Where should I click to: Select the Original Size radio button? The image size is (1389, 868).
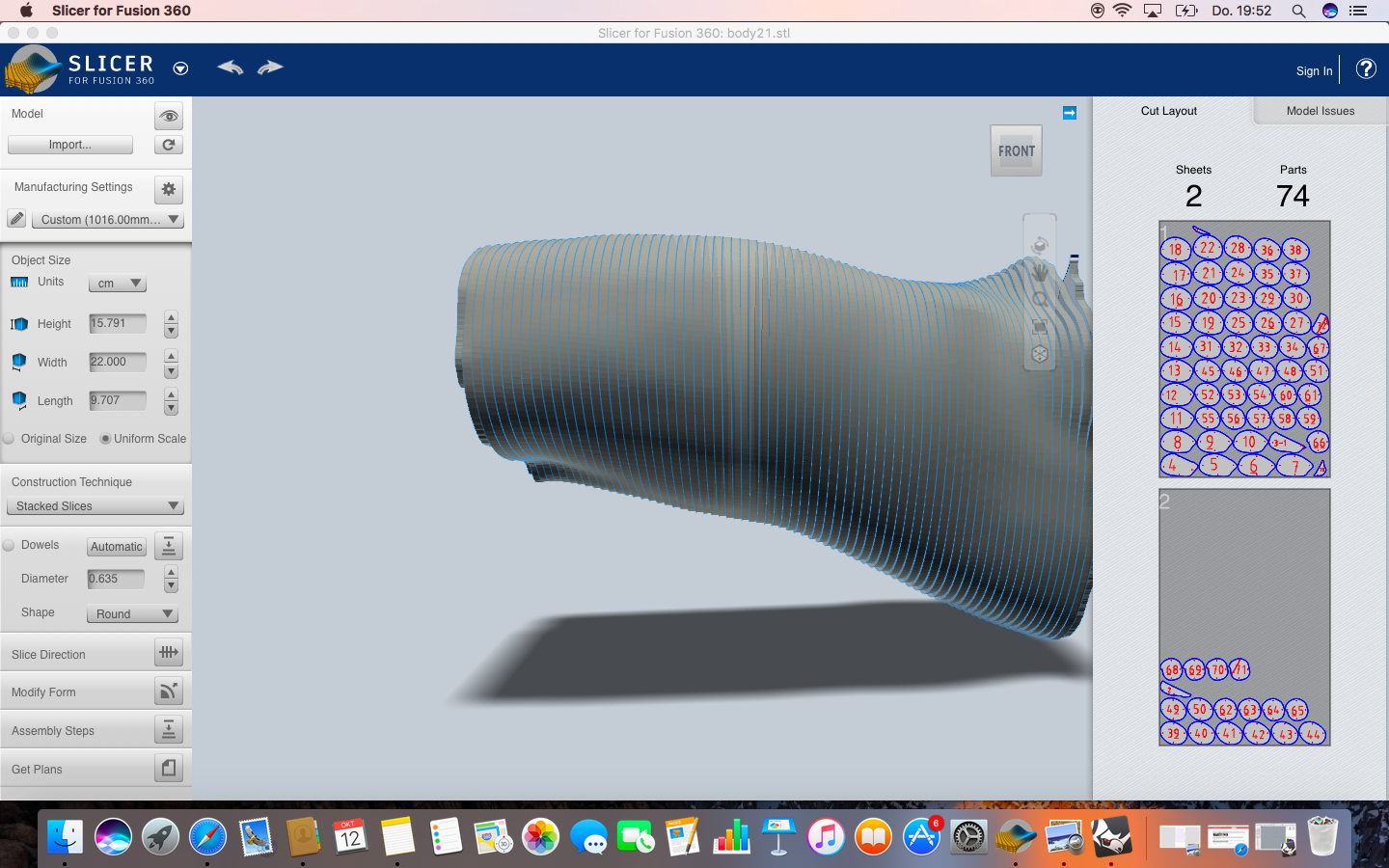point(9,439)
